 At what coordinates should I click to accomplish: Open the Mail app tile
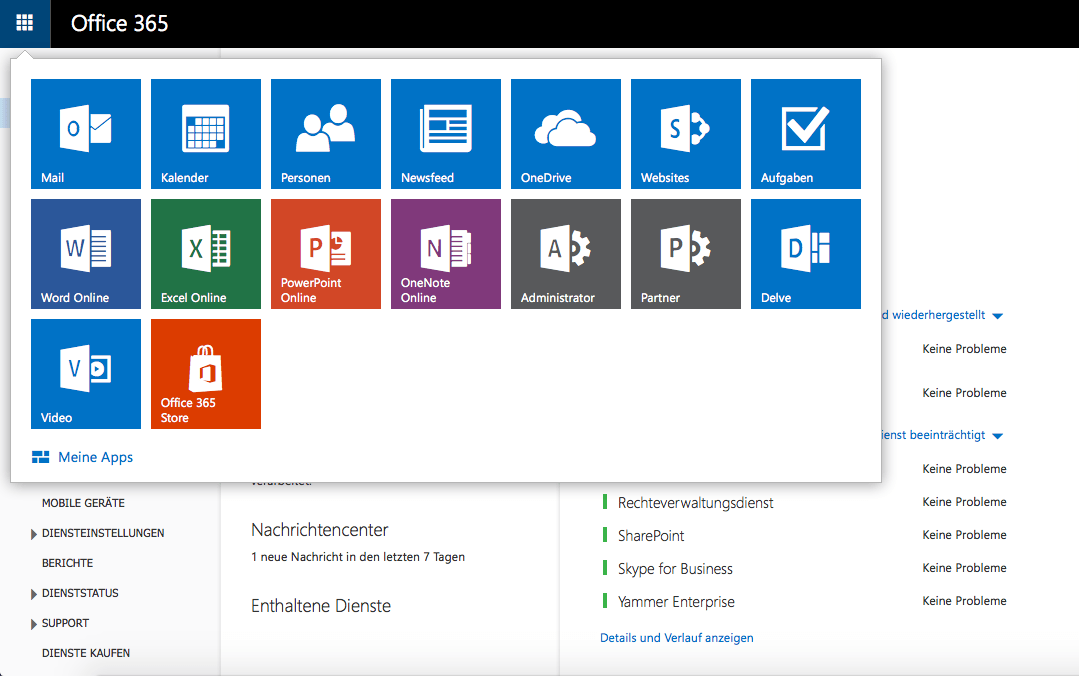(86, 134)
